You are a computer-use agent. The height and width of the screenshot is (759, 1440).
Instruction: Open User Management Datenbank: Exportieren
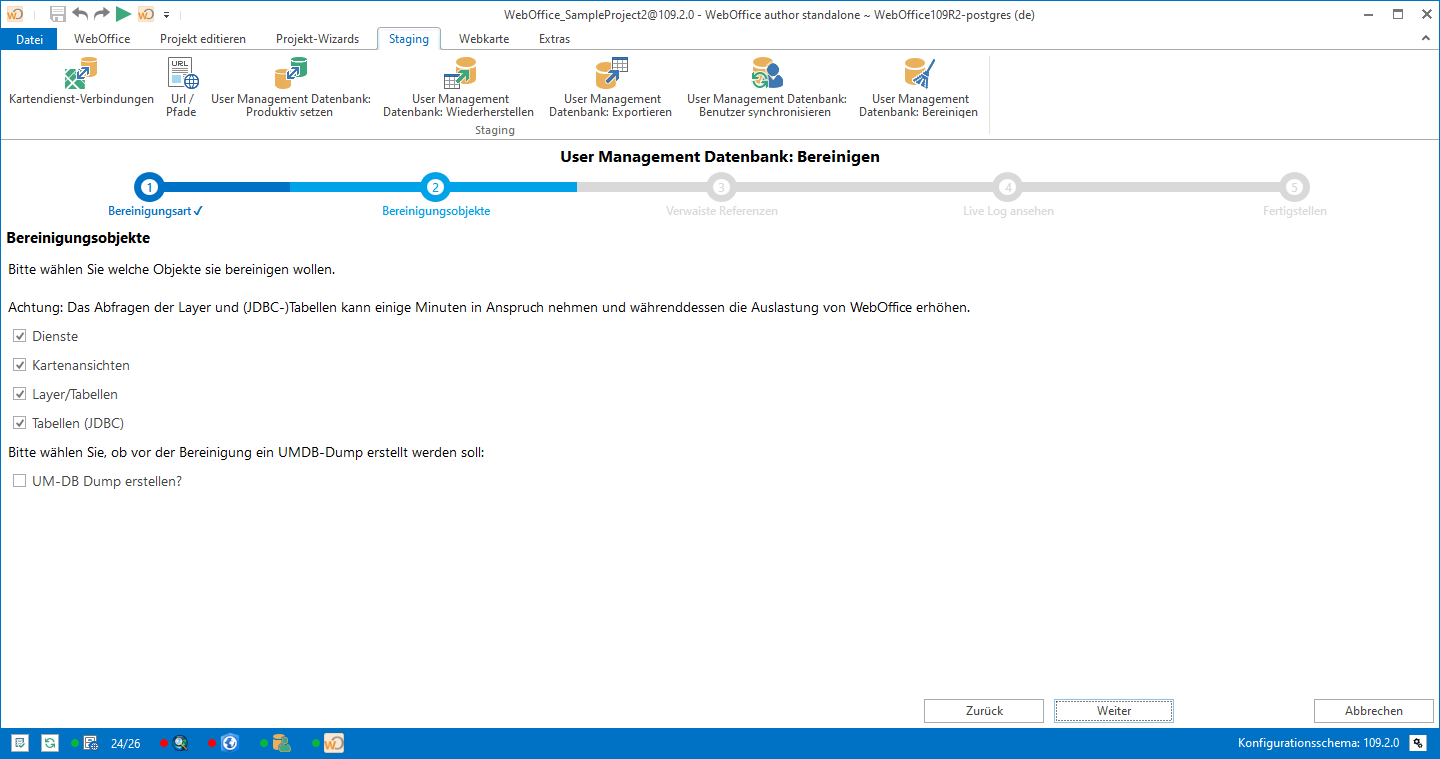pyautogui.click(x=611, y=87)
